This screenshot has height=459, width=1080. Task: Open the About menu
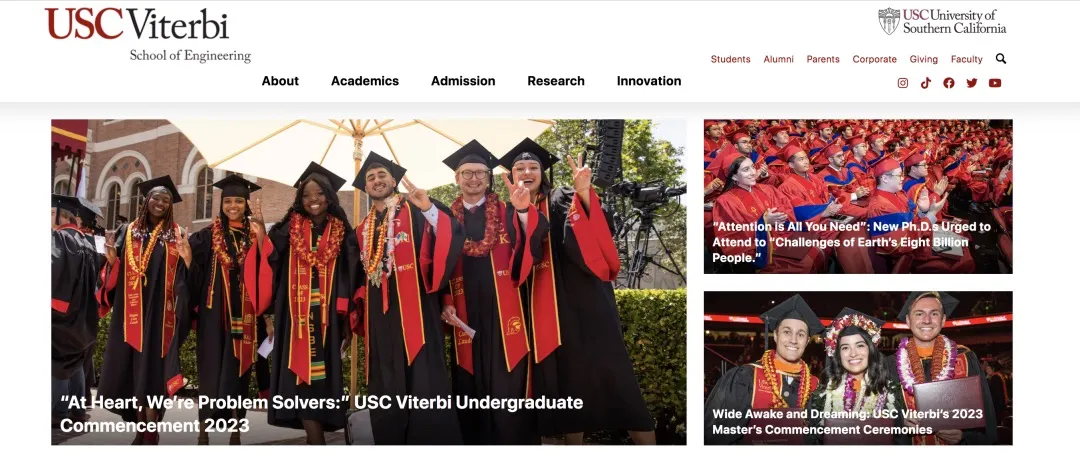[280, 81]
